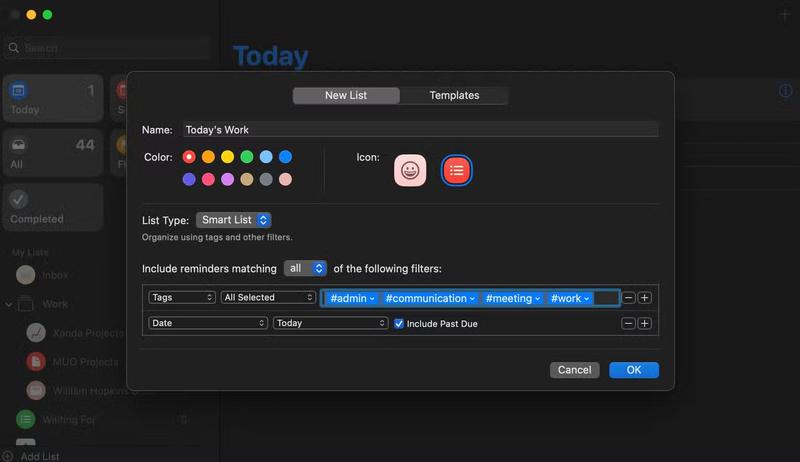Pick the pink color swatch
This screenshot has width=800, height=462.
[x=208, y=179]
